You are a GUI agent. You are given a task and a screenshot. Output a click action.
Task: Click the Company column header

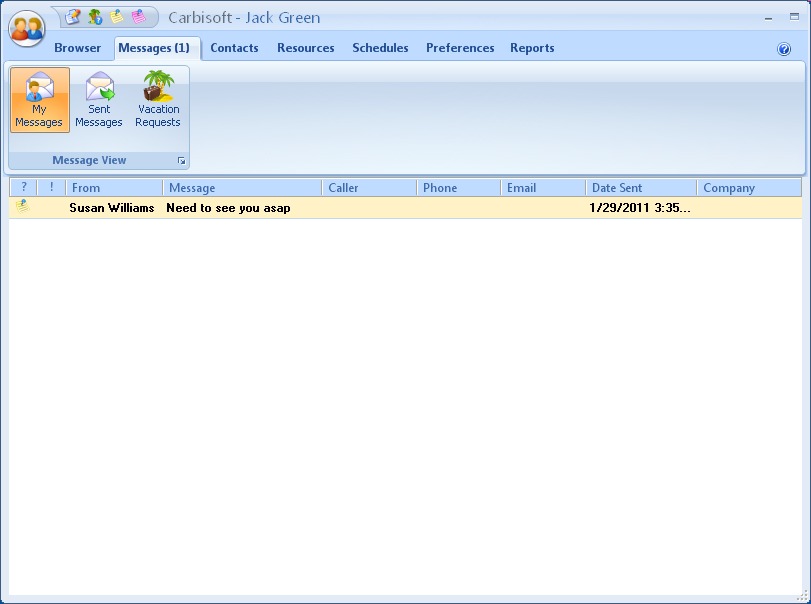click(748, 188)
